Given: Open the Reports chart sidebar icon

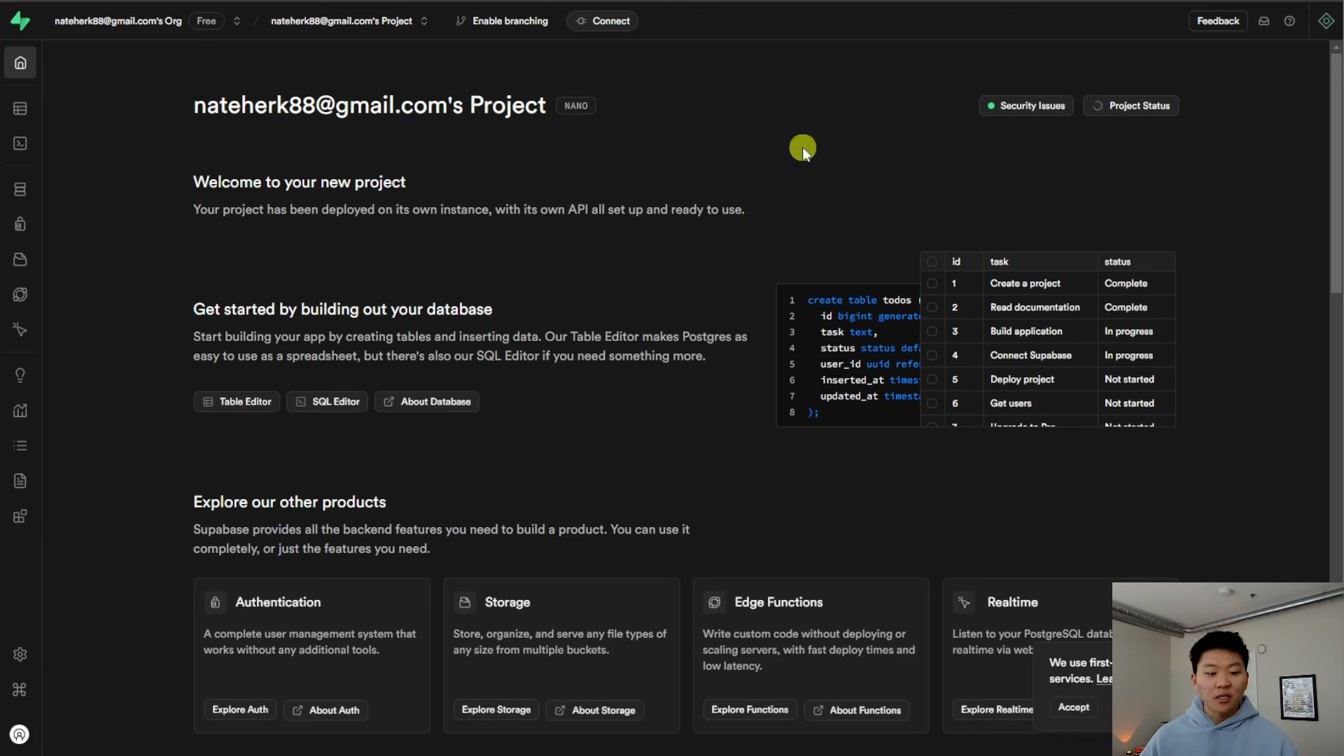Looking at the screenshot, I should tap(20, 410).
